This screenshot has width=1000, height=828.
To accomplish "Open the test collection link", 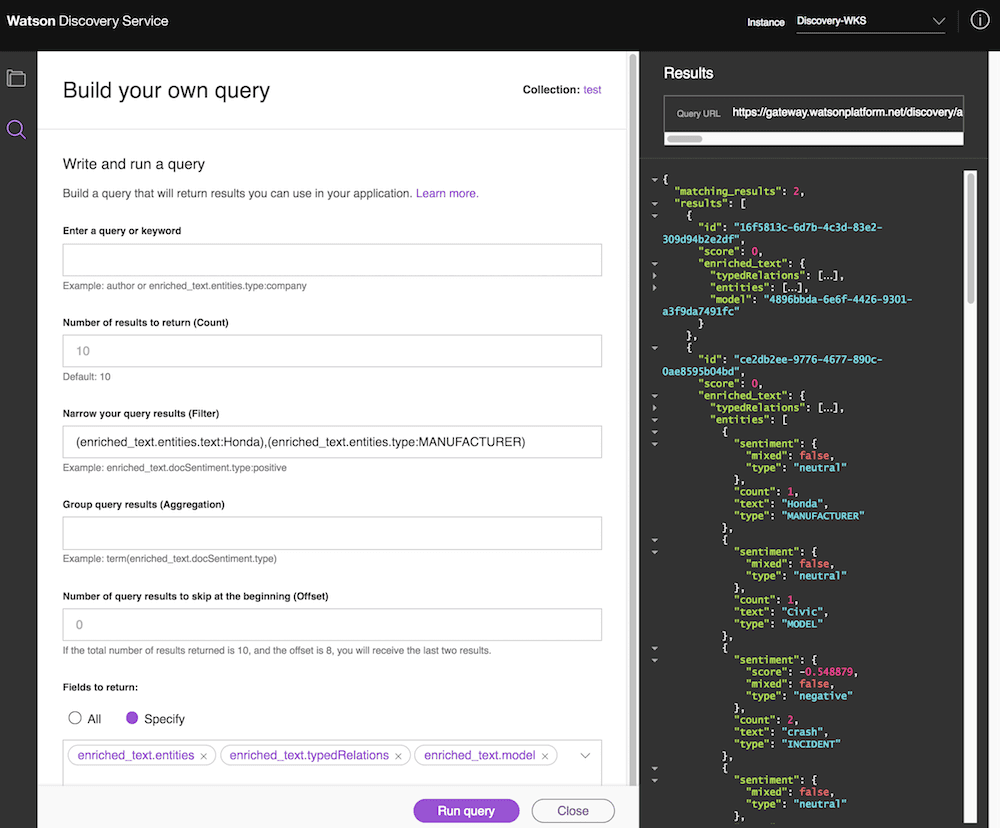I will (592, 90).
